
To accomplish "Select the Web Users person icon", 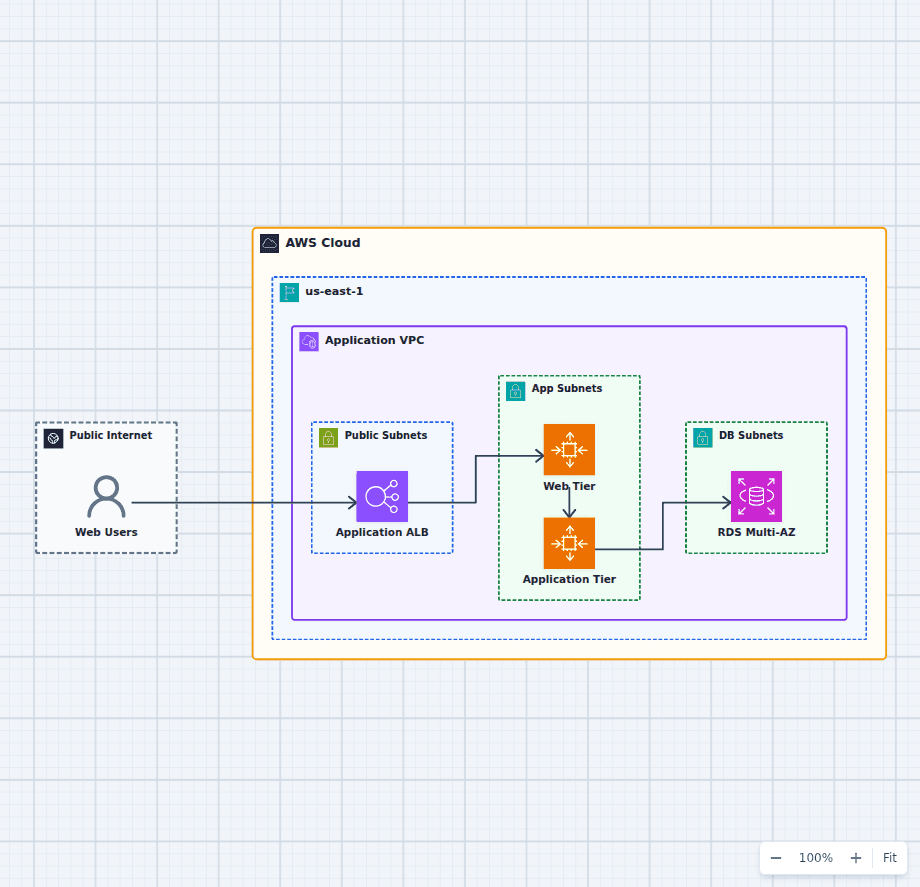I will (106, 496).
